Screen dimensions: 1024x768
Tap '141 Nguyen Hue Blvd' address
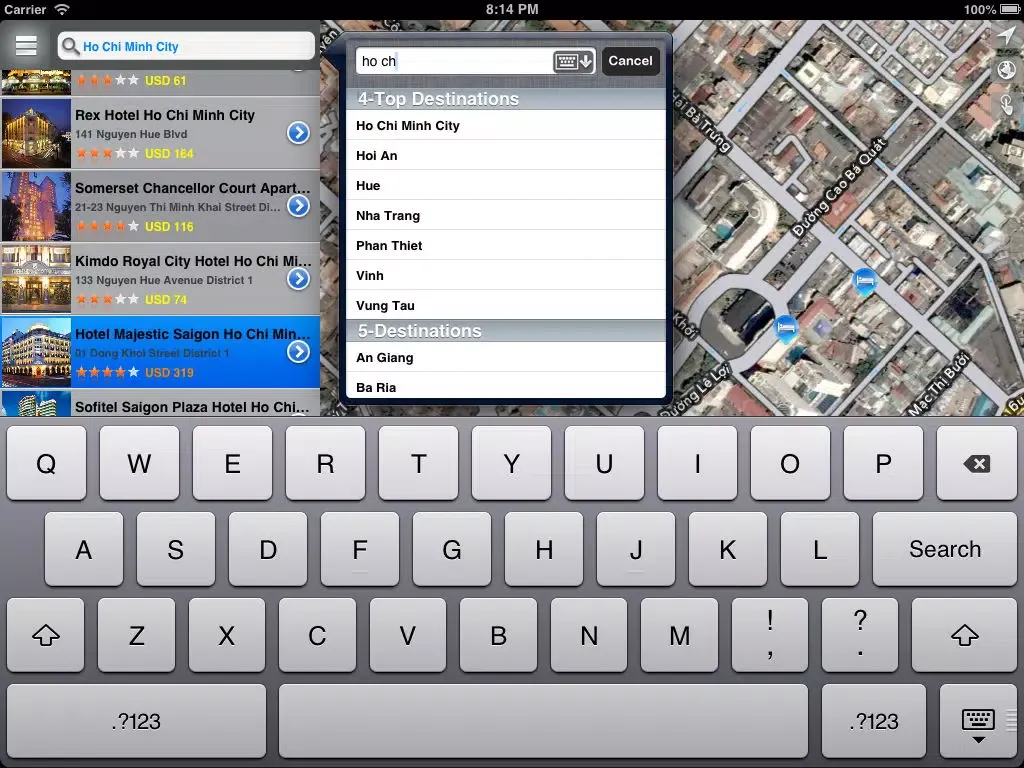[x=131, y=134]
